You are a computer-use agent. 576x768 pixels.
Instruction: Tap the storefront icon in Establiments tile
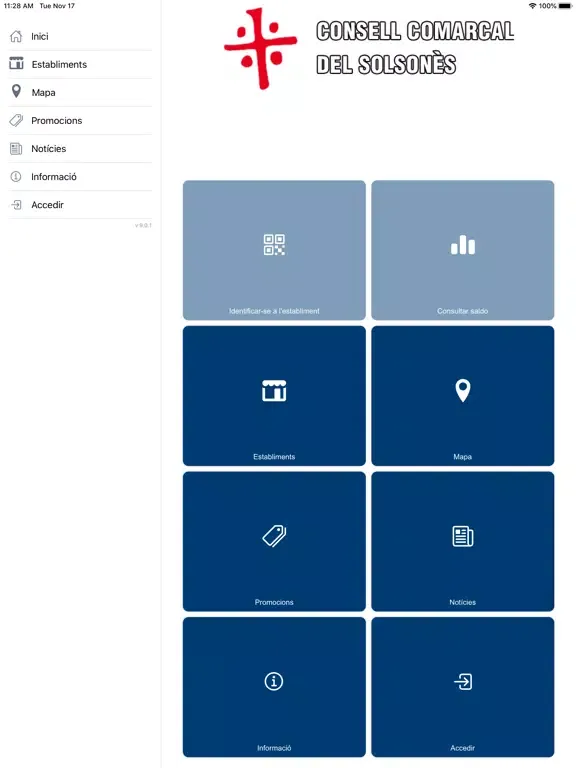(274, 390)
